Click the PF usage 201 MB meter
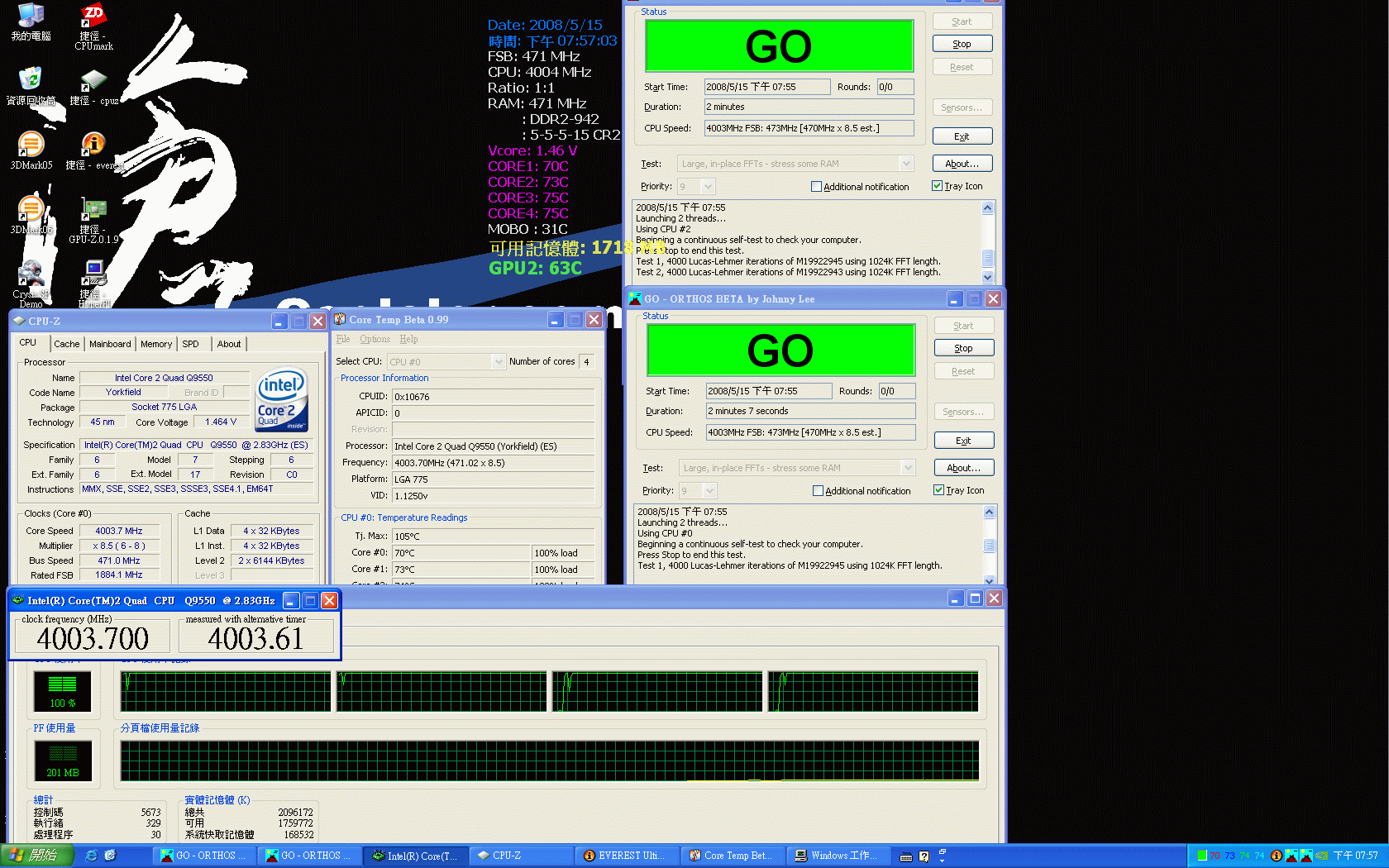The width and height of the screenshot is (1389, 868). pos(63,761)
